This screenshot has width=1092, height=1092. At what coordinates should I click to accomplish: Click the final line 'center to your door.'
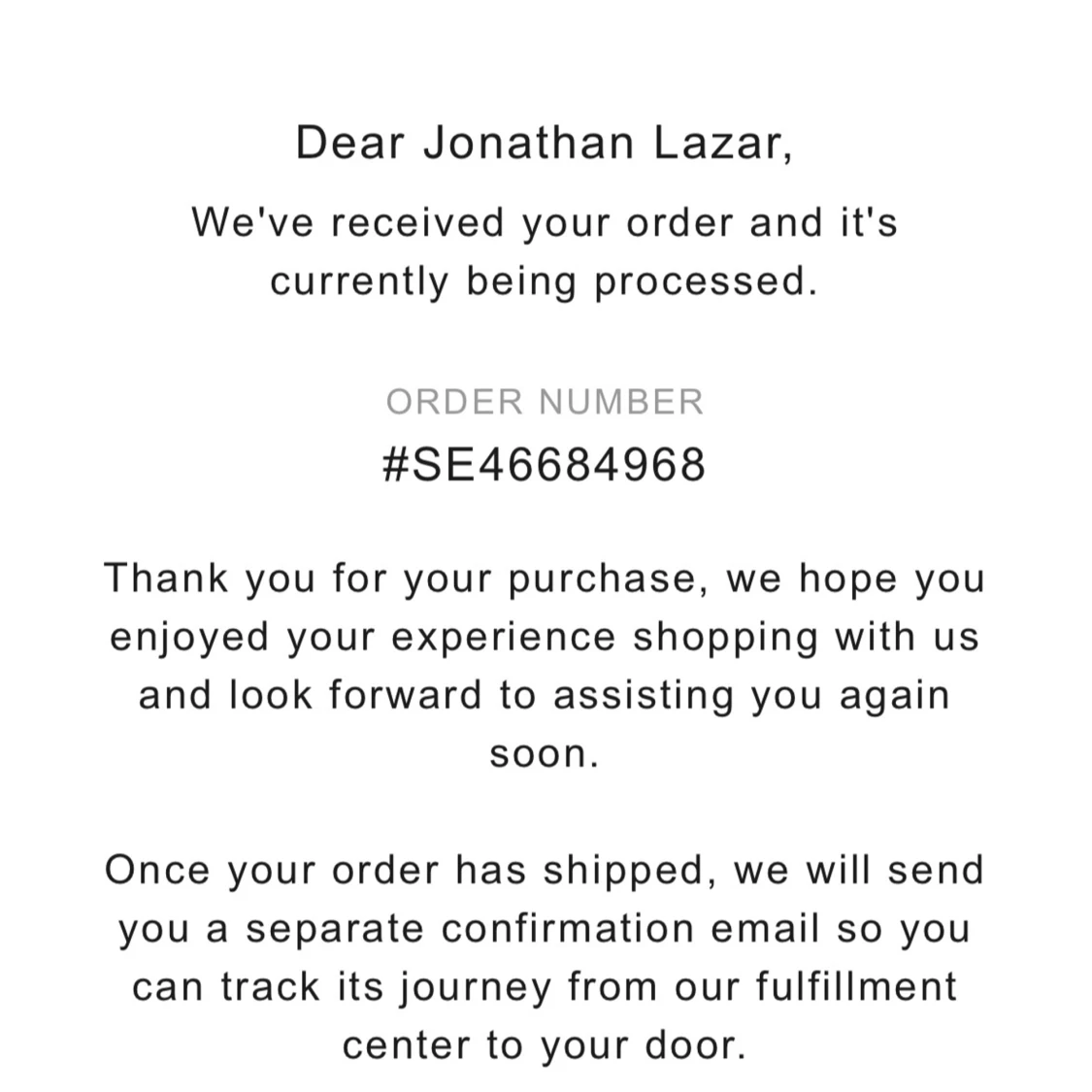545,1045
